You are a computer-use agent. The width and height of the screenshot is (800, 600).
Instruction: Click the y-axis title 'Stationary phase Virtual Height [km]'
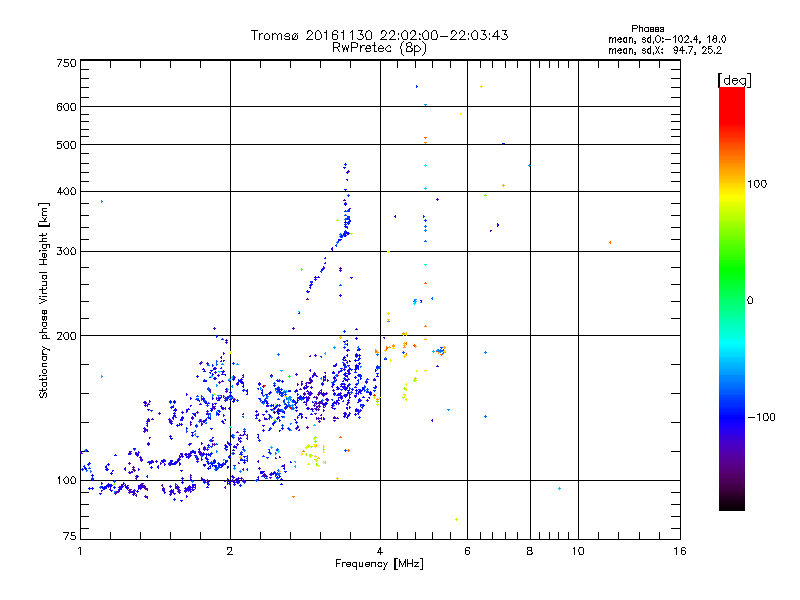[44, 300]
